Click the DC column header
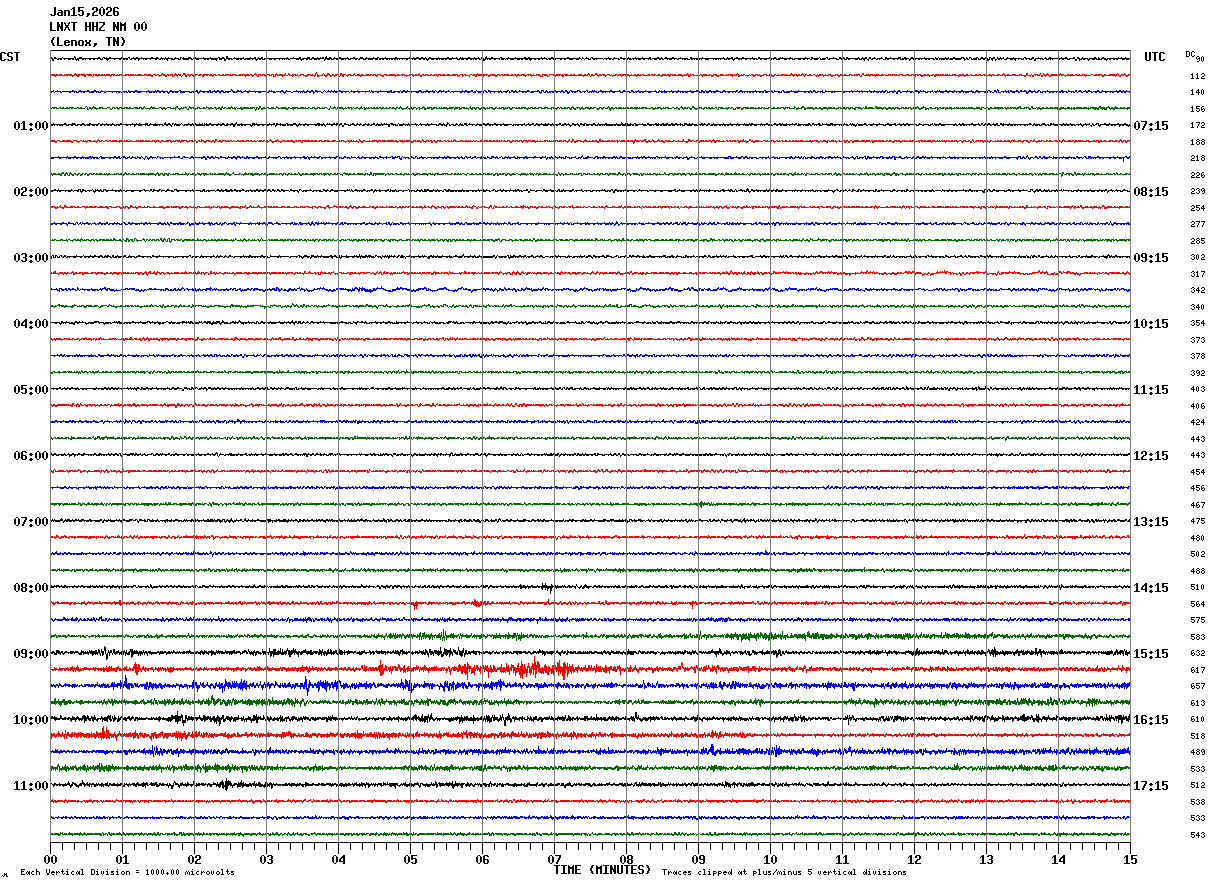Image resolution: width=1210 pixels, height=886 pixels. coord(1191,54)
